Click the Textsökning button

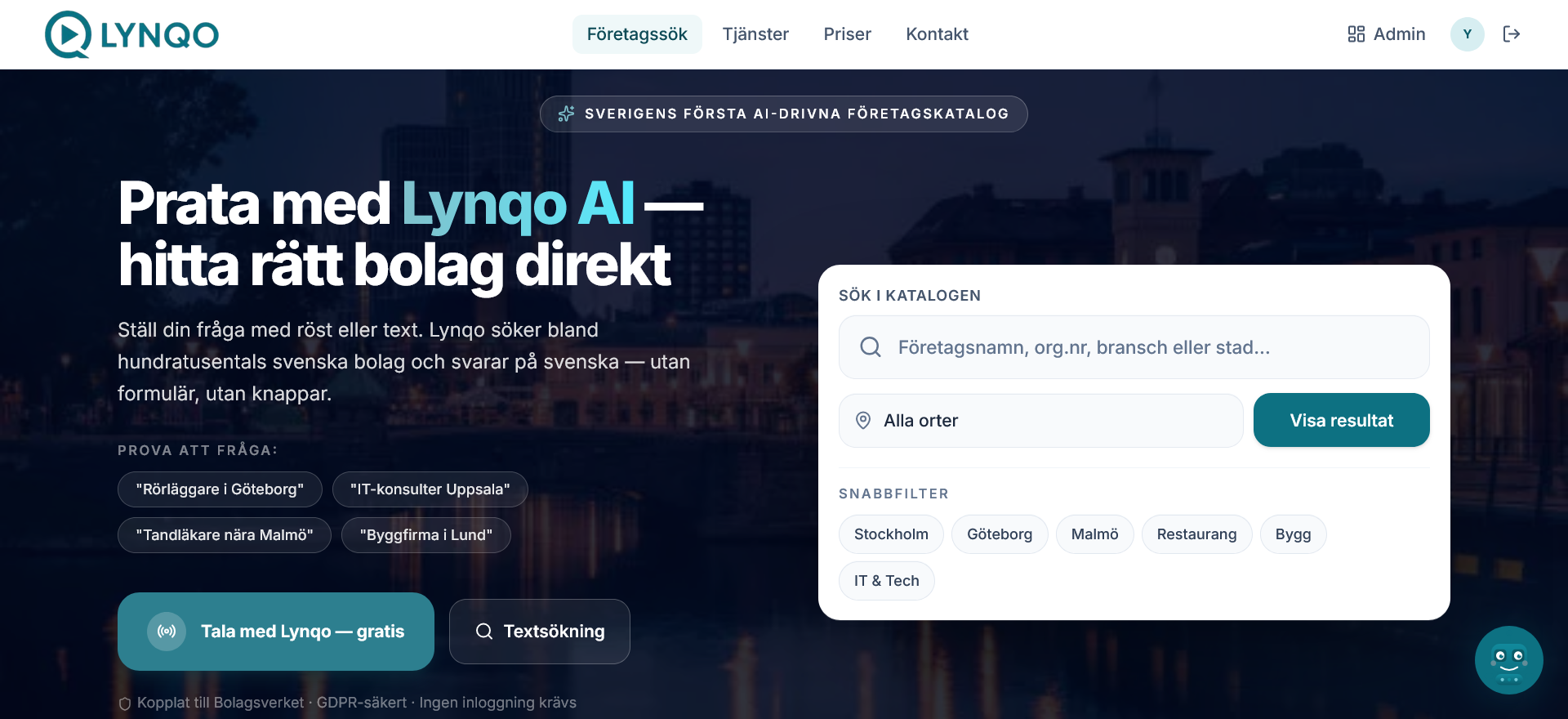539,632
